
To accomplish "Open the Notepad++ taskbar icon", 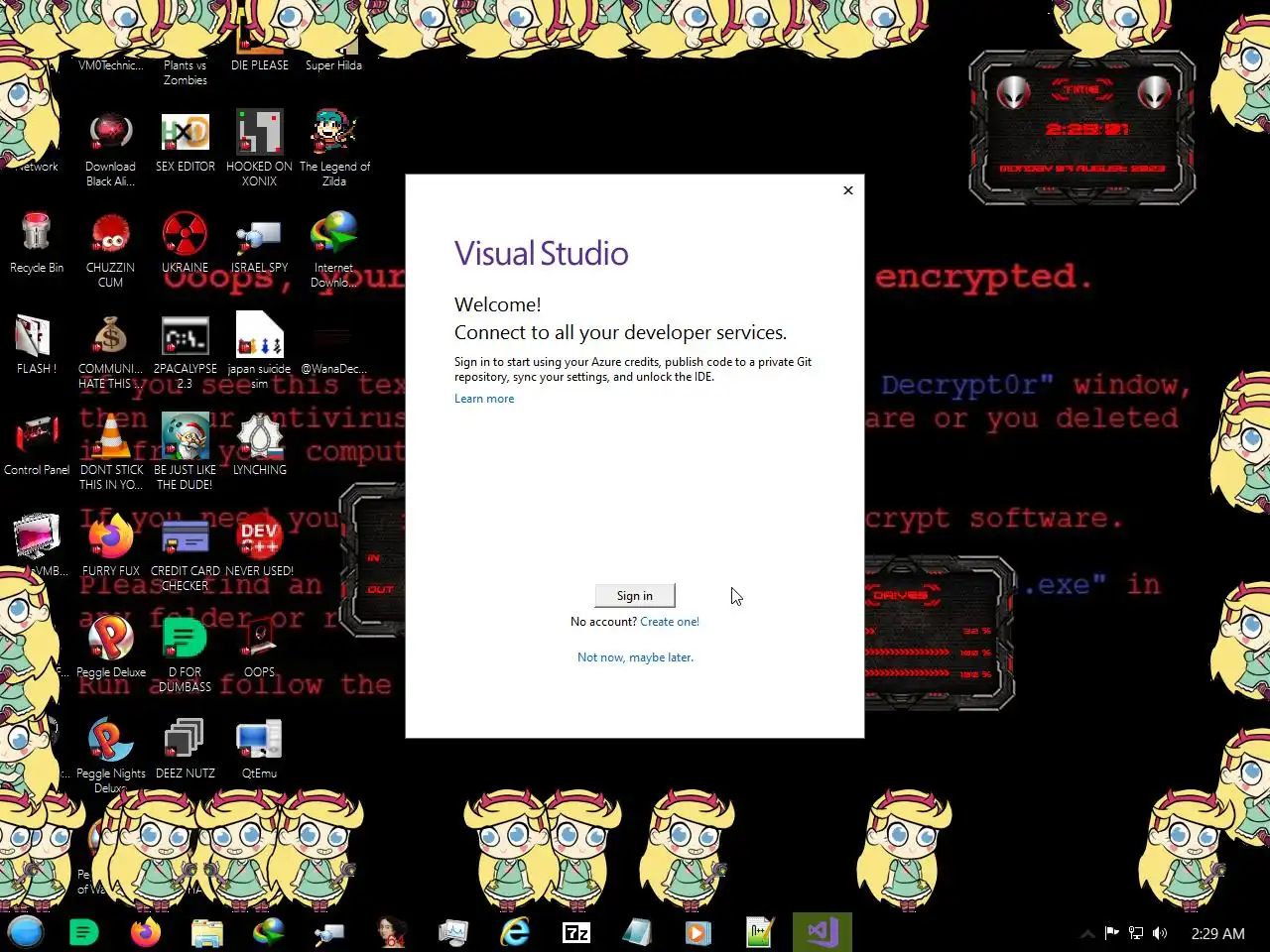I will (x=759, y=932).
